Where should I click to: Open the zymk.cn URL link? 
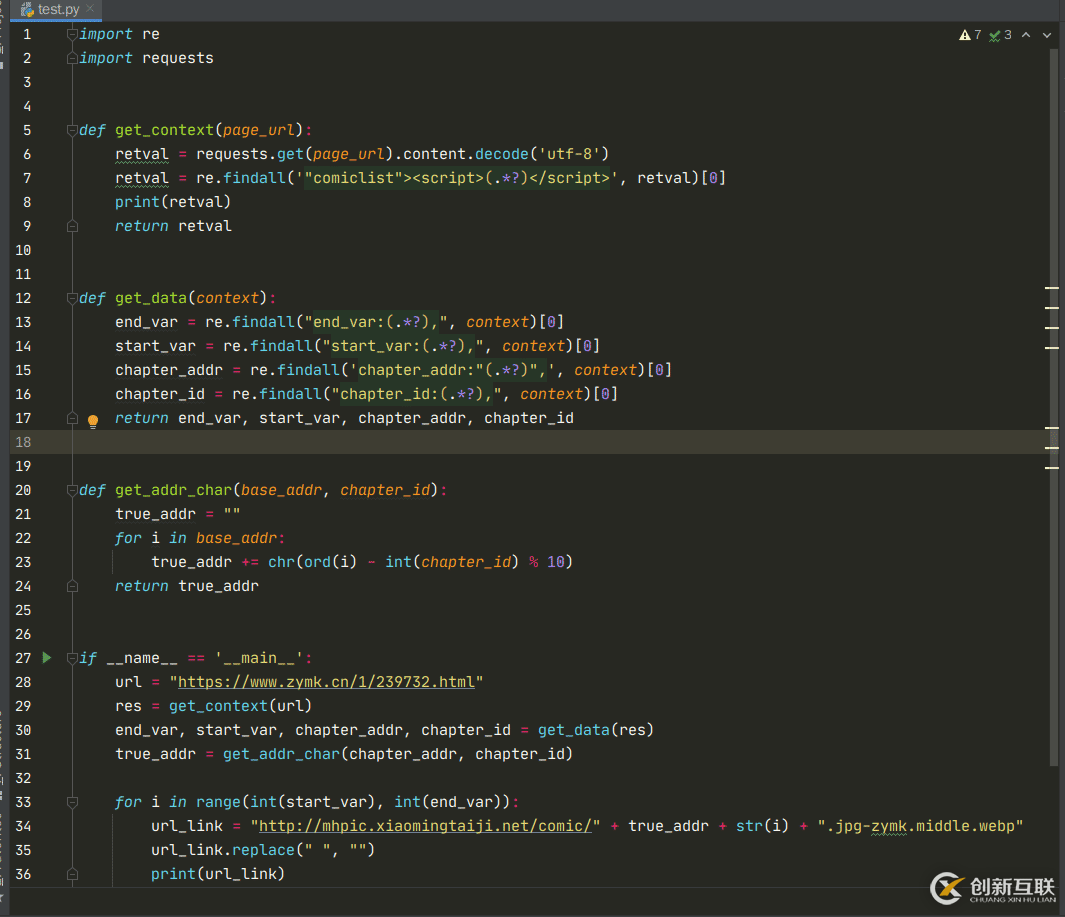click(x=326, y=682)
